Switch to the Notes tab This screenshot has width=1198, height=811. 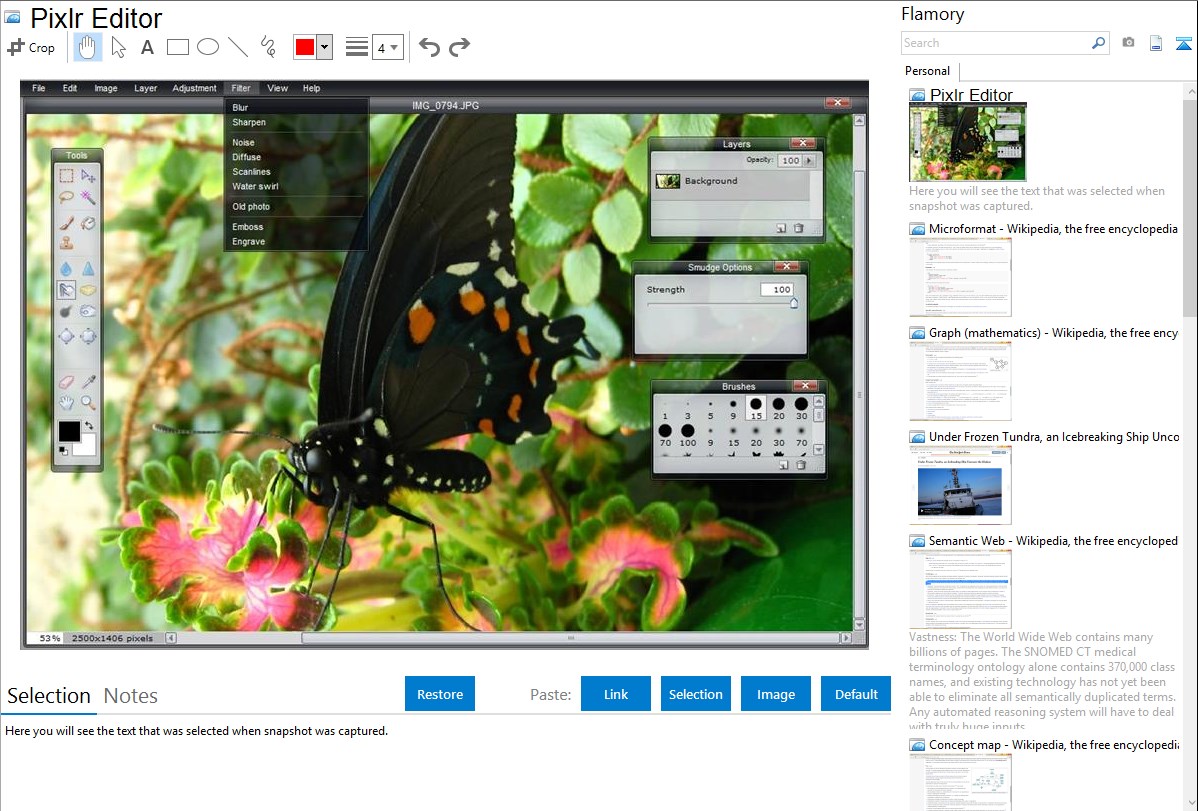click(x=131, y=696)
